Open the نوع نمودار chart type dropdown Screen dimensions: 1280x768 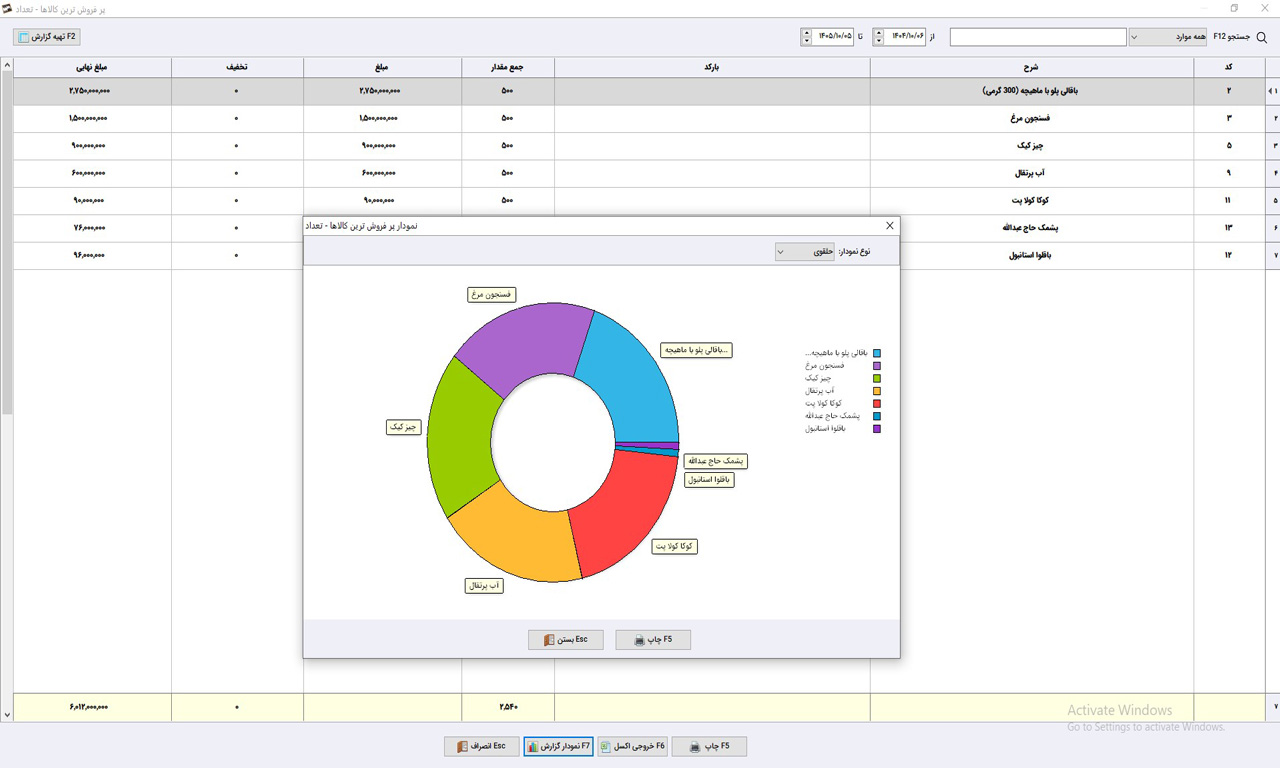click(x=804, y=252)
